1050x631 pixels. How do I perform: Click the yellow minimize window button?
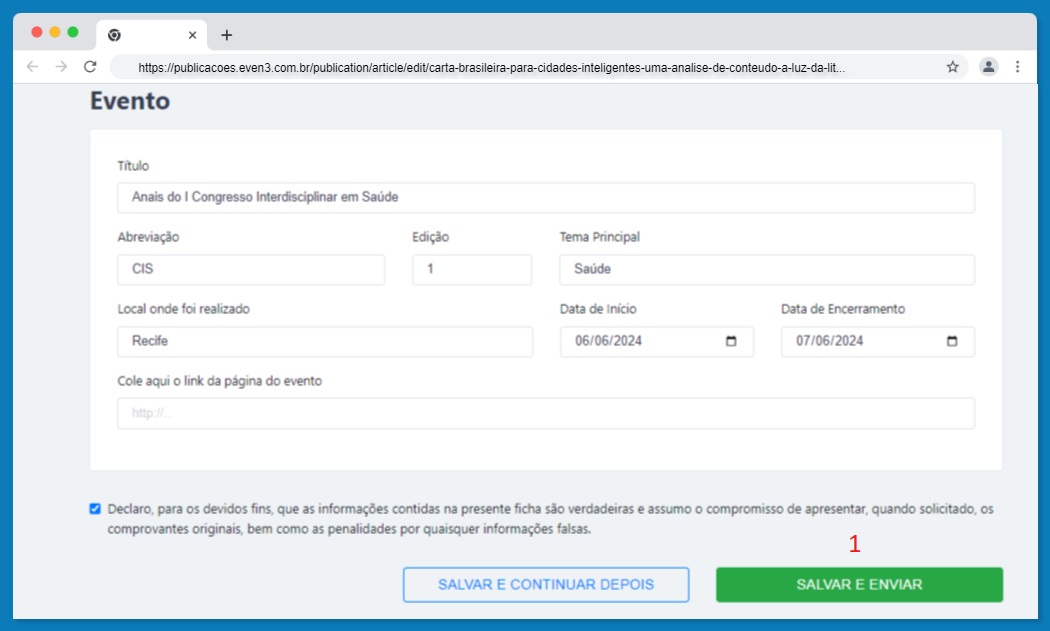(x=55, y=32)
